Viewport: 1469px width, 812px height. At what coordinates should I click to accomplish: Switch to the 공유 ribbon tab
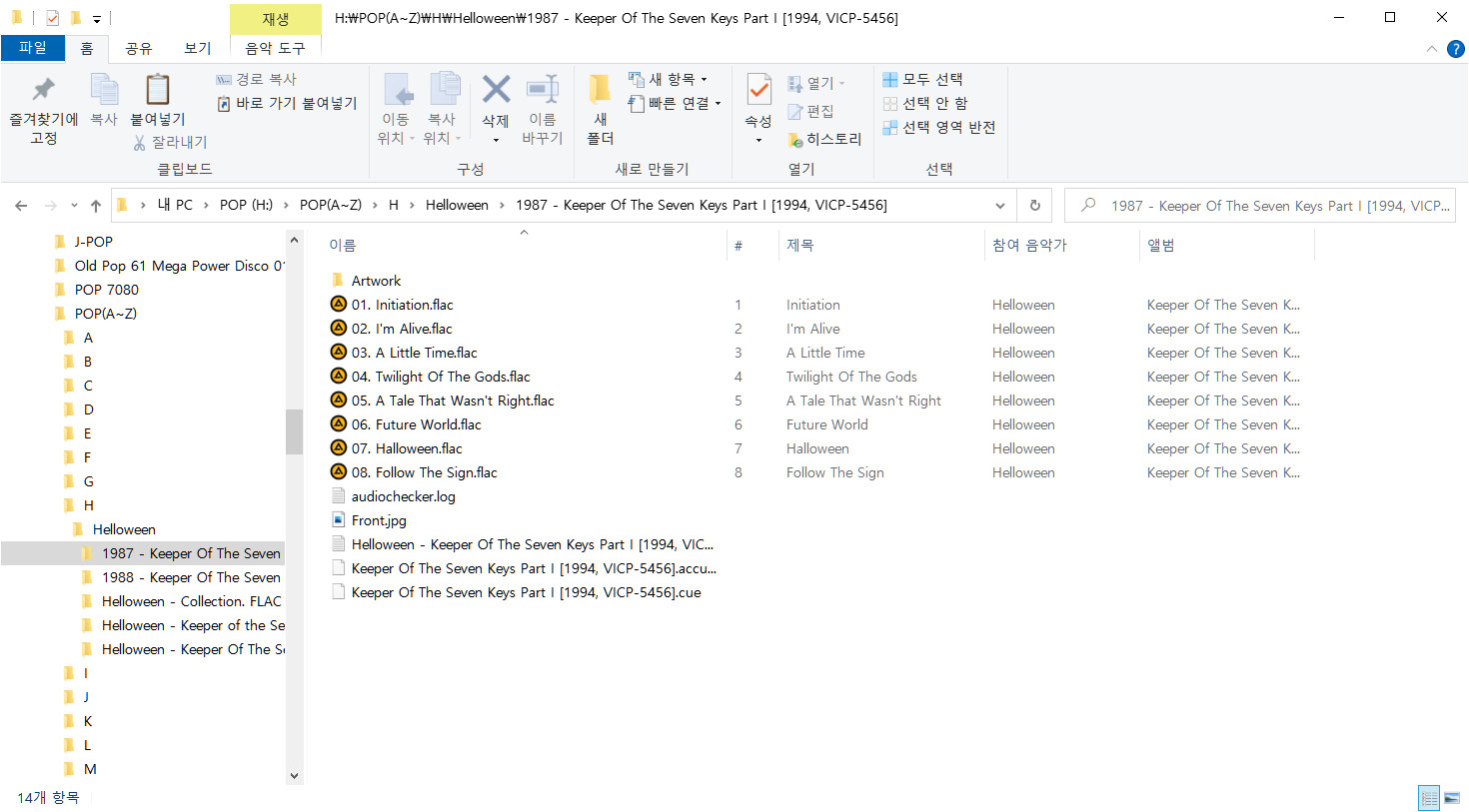tap(139, 48)
